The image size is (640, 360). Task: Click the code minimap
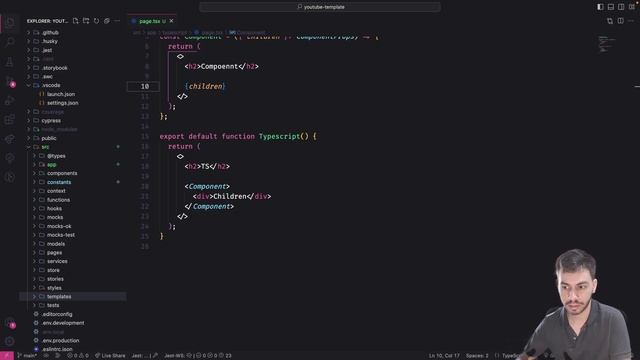click(x=608, y=44)
